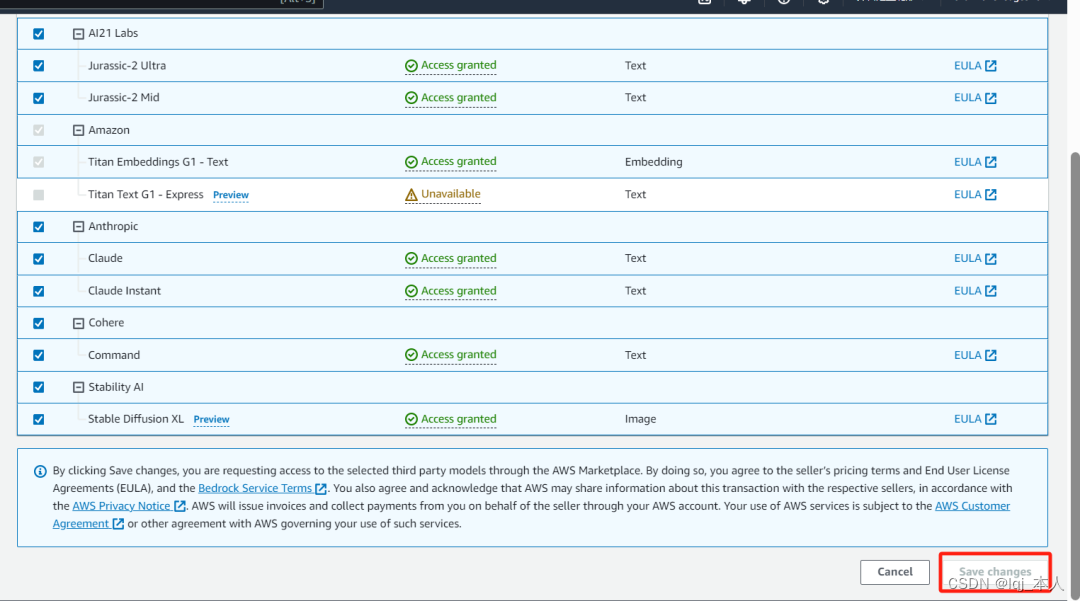Collapse the AI21 Labs group
This screenshot has height=601, width=1080.
coord(79,34)
